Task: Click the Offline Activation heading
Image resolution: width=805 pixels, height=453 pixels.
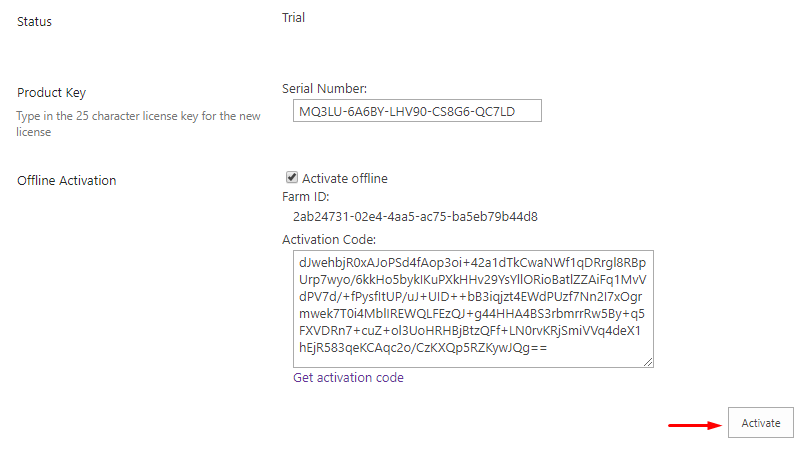Action: tap(67, 181)
